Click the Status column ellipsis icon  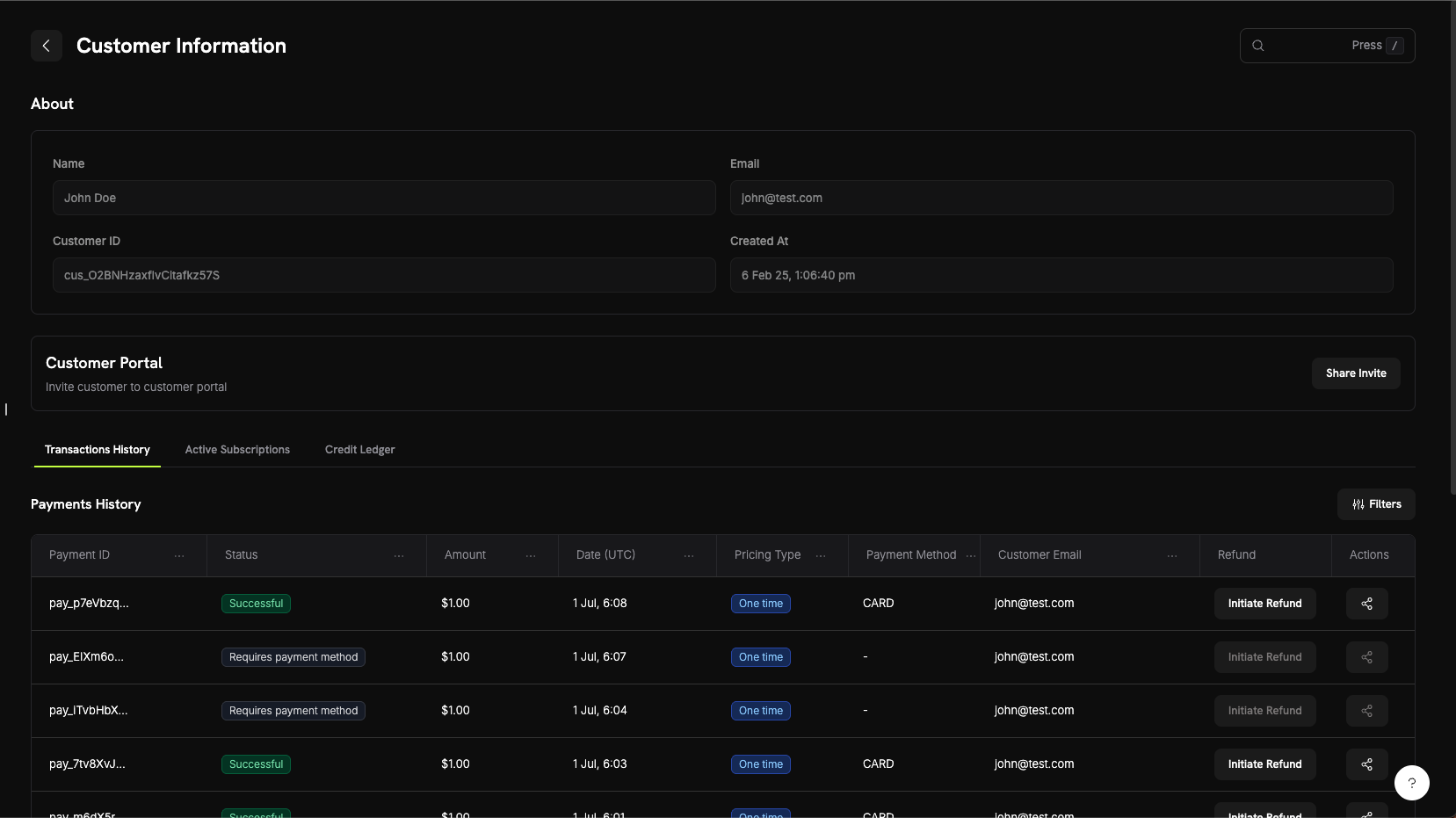point(399,555)
